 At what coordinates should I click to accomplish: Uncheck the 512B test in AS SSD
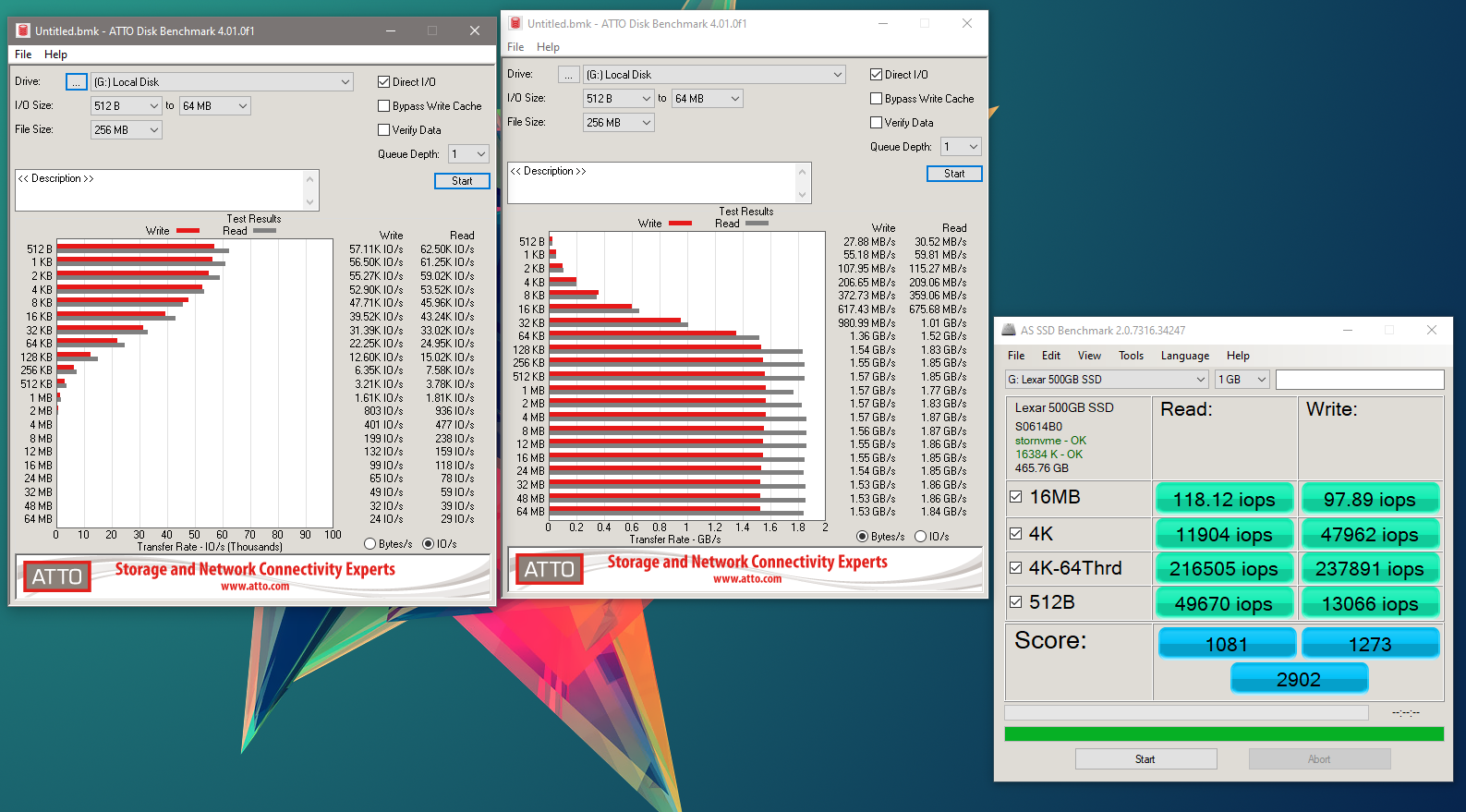[x=1016, y=602]
